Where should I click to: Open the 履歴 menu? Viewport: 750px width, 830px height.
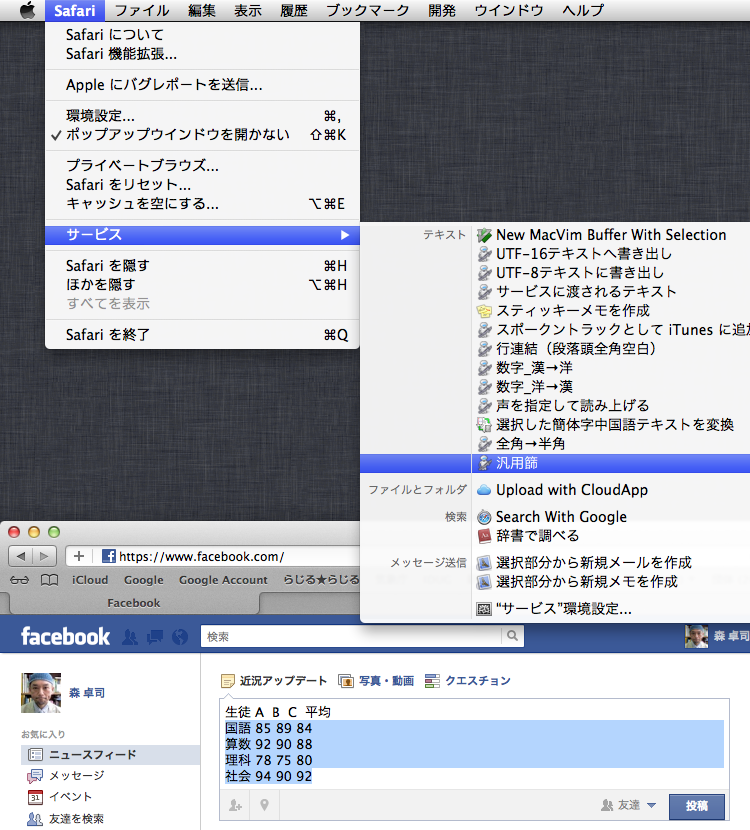point(294,10)
